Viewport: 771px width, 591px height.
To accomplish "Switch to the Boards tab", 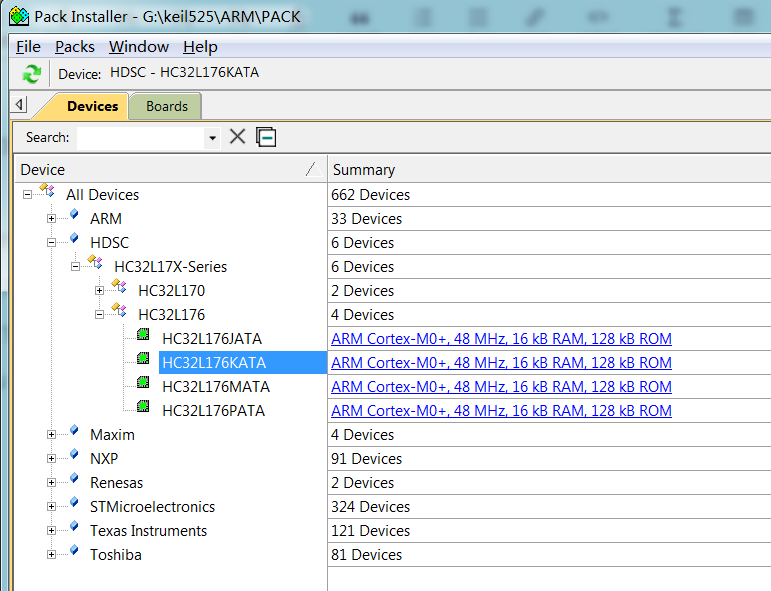I will pyautogui.click(x=167, y=106).
